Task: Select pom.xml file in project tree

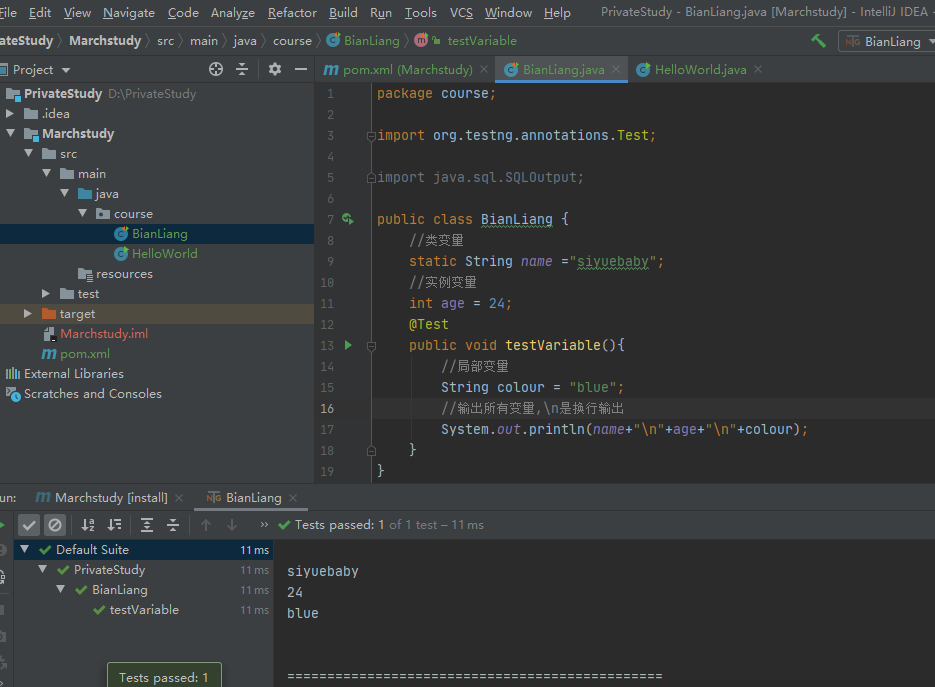Action: pyautogui.click(x=84, y=354)
